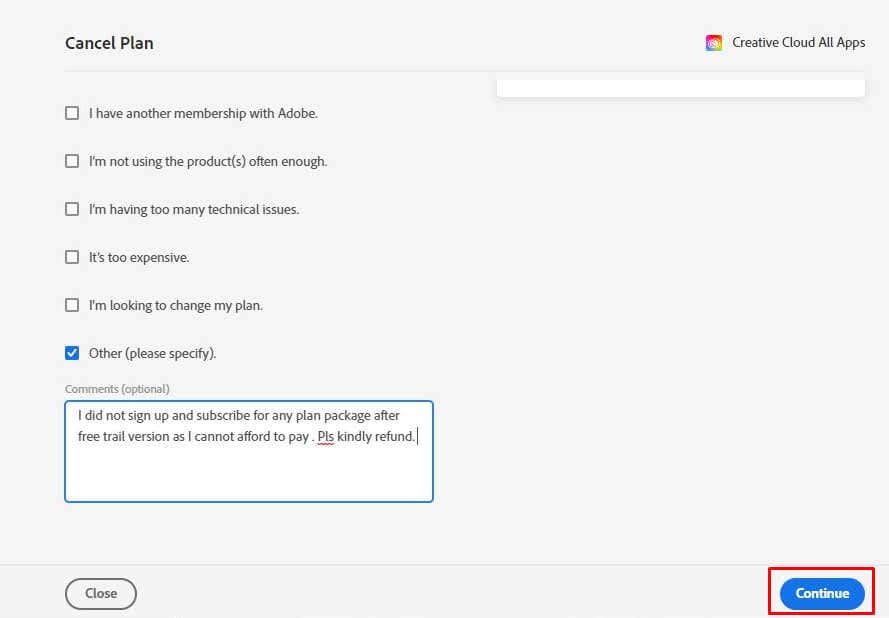Click the 'Other (please specify).' label text
Viewport: 889px width, 618px height.
coord(152,353)
